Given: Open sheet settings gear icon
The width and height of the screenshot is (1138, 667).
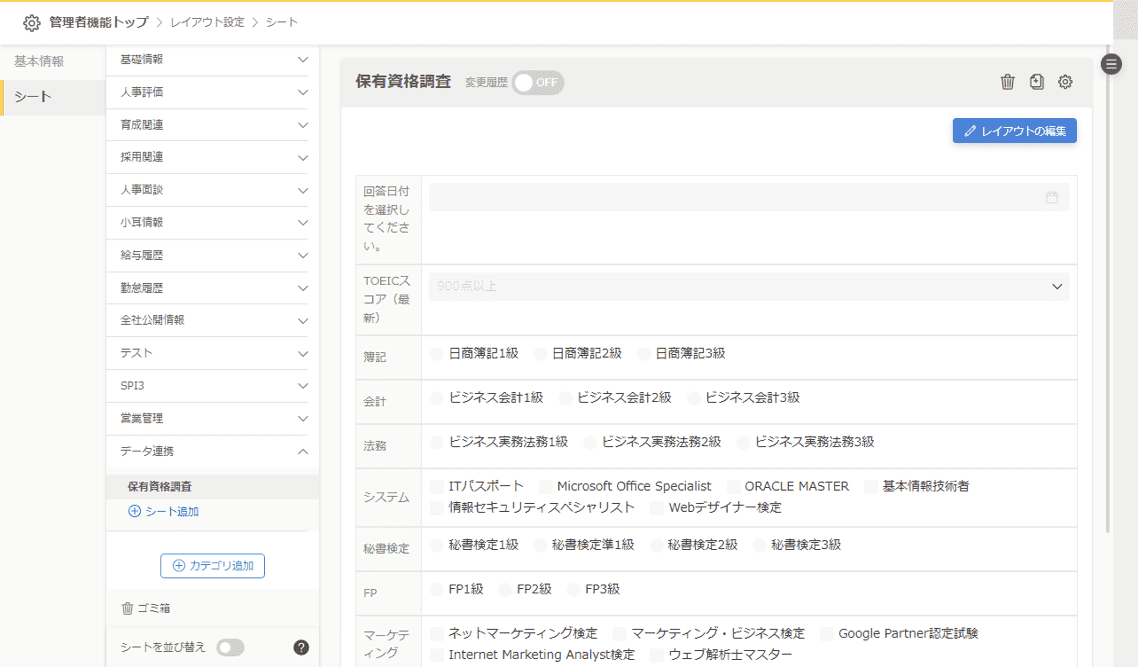Looking at the screenshot, I should 1065,82.
